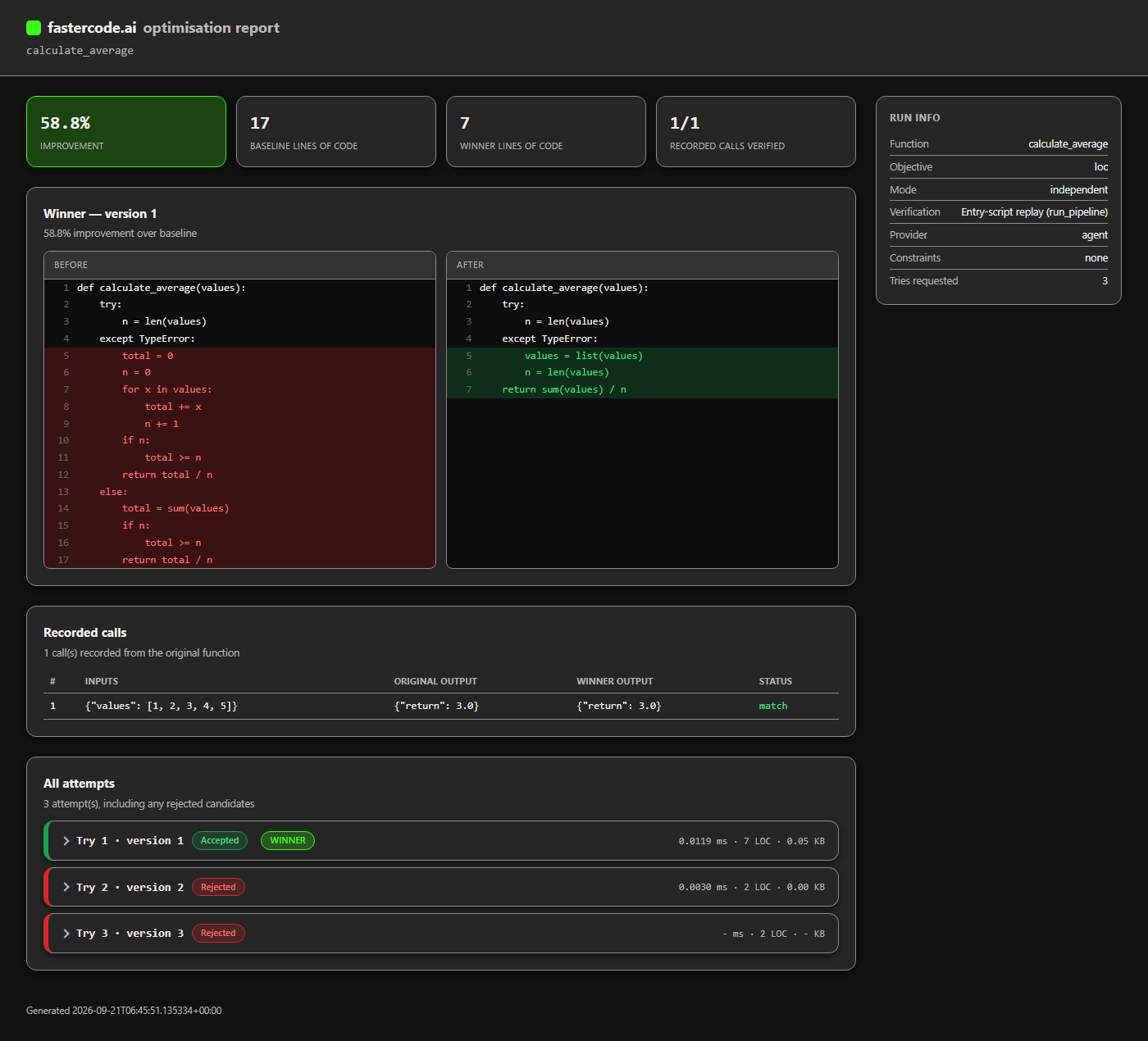This screenshot has height=1041, width=1148.
Task: Click the match status in recorded calls
Action: [x=773, y=706]
